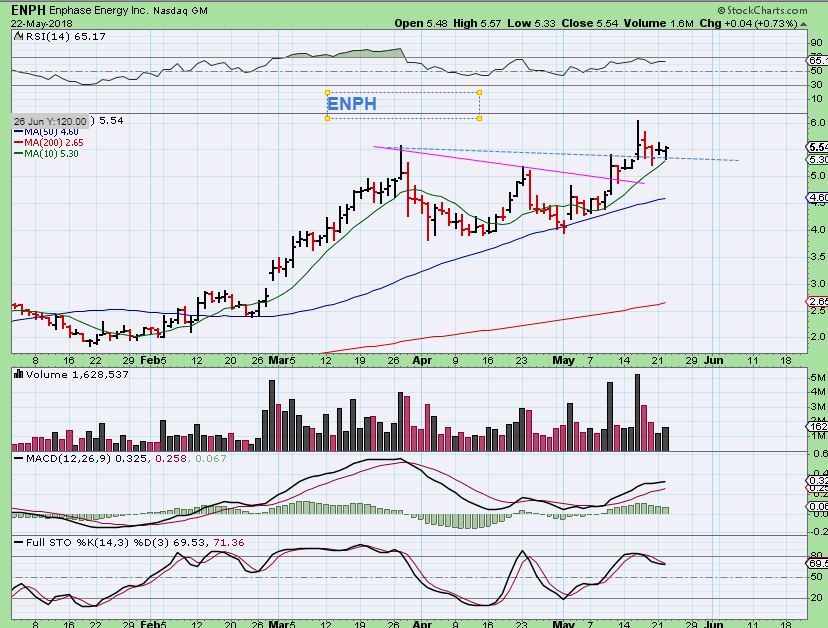The image size is (828, 628).
Task: Click the Volume 1,628,537 label
Action: (77, 374)
